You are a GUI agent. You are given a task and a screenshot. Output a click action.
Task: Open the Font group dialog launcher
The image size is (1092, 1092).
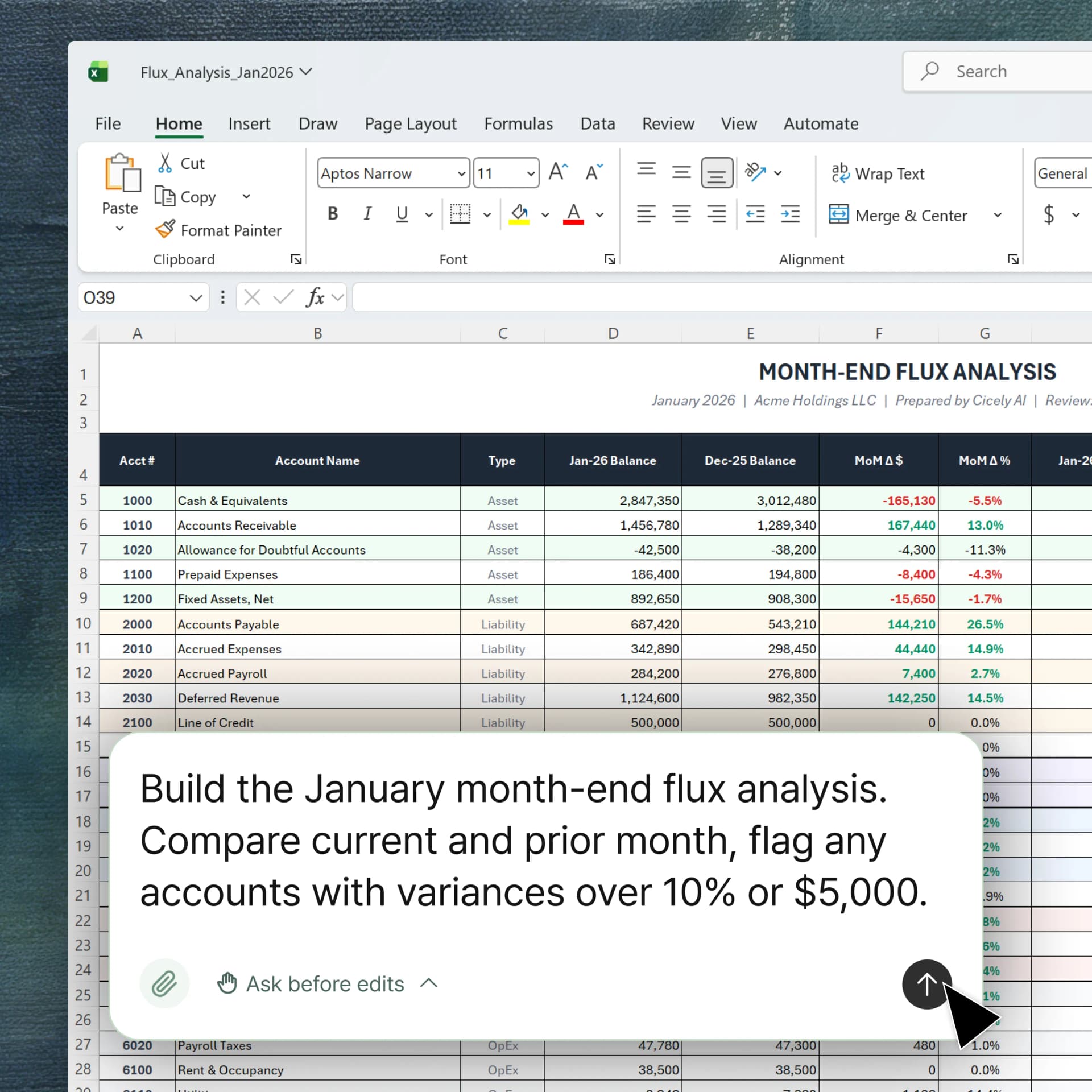(609, 259)
